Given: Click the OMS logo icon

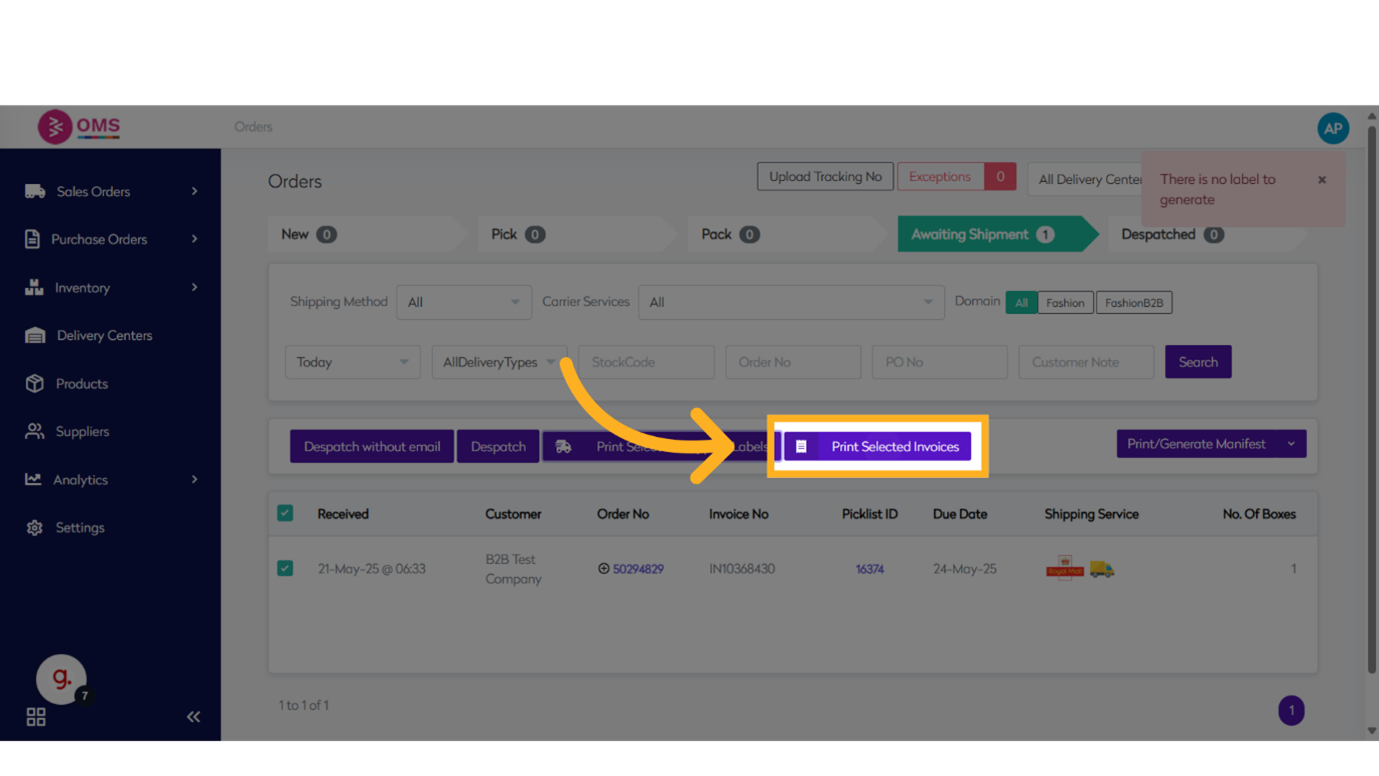Looking at the screenshot, I should point(55,127).
